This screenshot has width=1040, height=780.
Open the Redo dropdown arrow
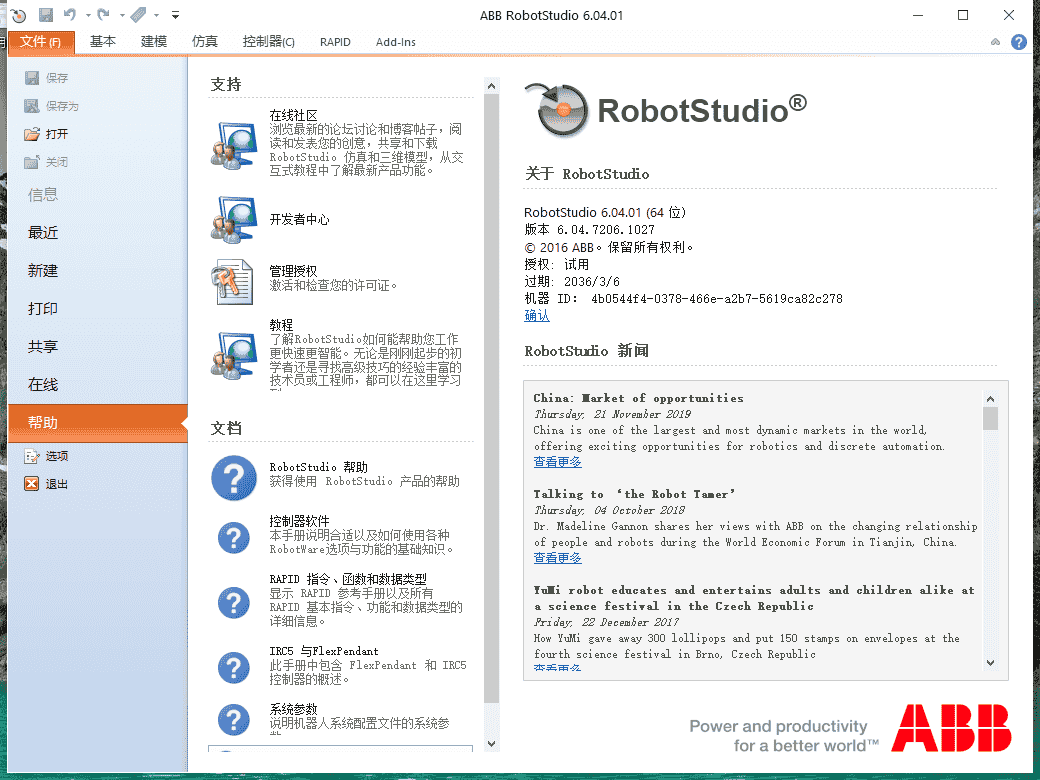tap(122, 14)
